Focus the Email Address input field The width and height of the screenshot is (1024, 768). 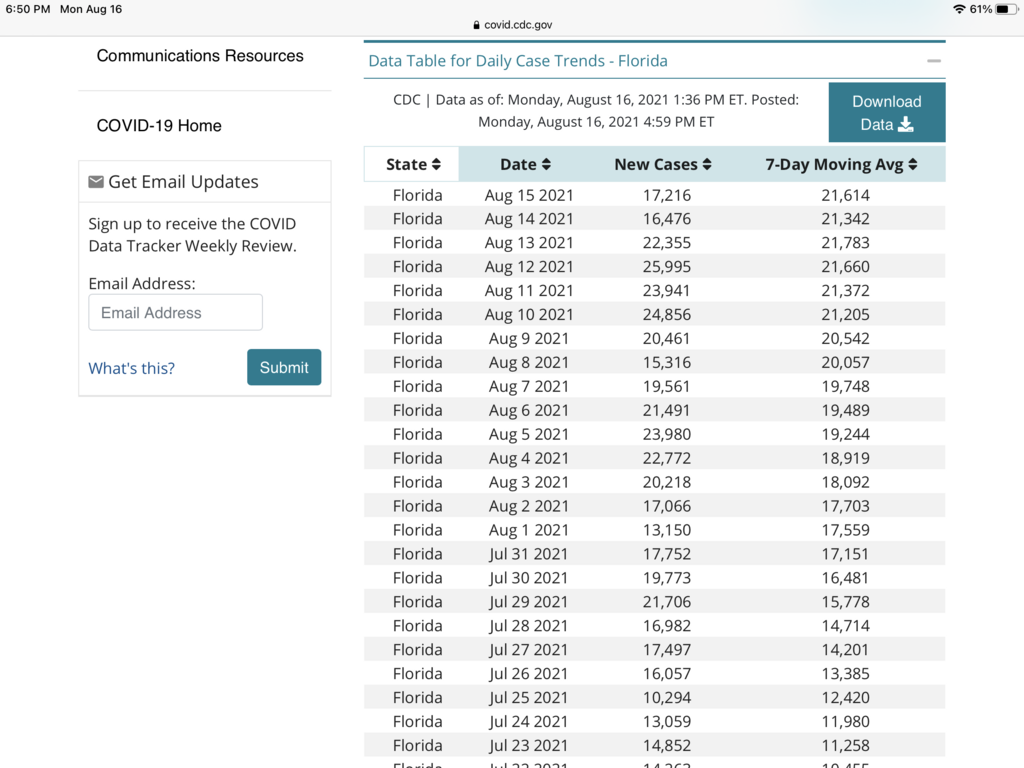click(x=175, y=313)
